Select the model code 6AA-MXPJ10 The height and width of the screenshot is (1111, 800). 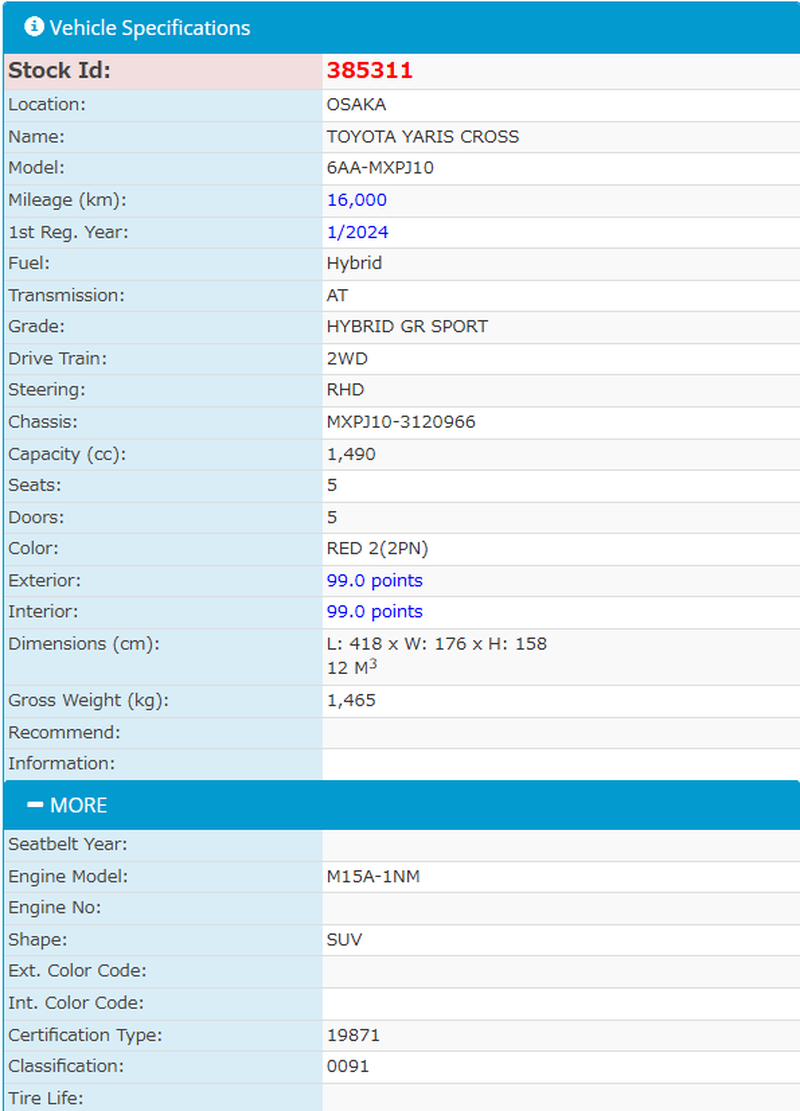tap(381, 168)
